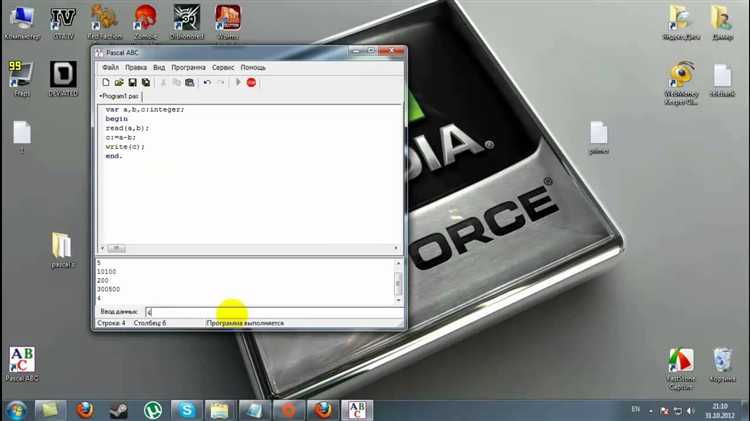750x421 pixels.
Task: Click the 'var a,b,c:integer;' line
Action: pos(144,110)
